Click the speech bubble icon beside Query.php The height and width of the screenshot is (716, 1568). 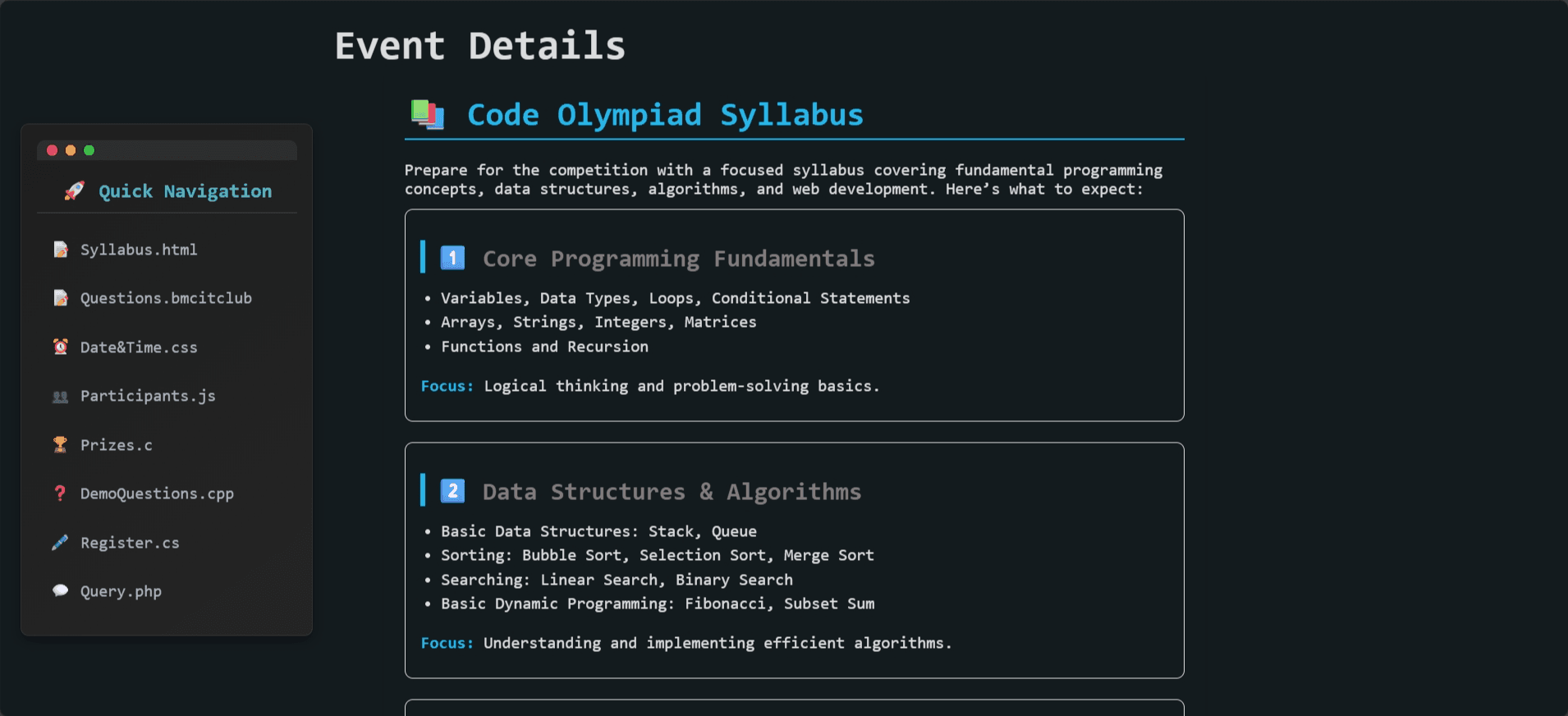click(x=60, y=590)
